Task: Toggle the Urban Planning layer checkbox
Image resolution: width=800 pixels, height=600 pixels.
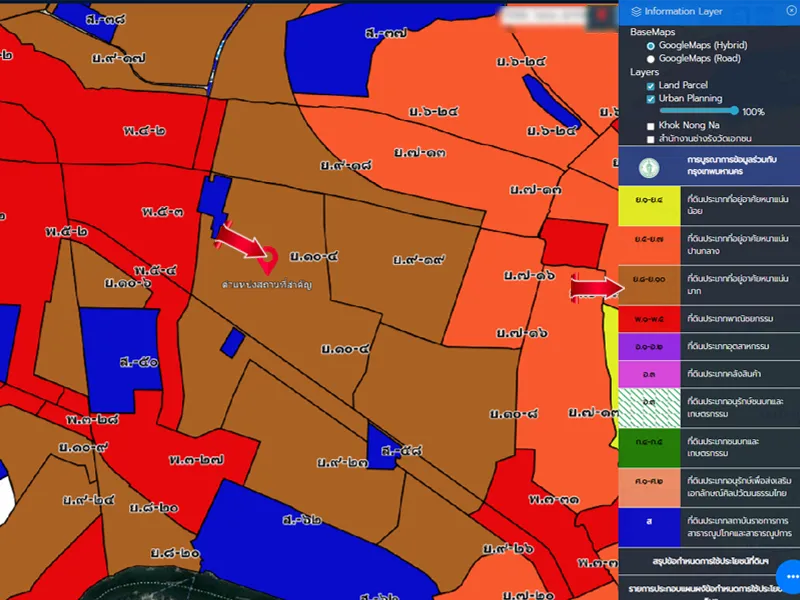Action: tap(651, 99)
